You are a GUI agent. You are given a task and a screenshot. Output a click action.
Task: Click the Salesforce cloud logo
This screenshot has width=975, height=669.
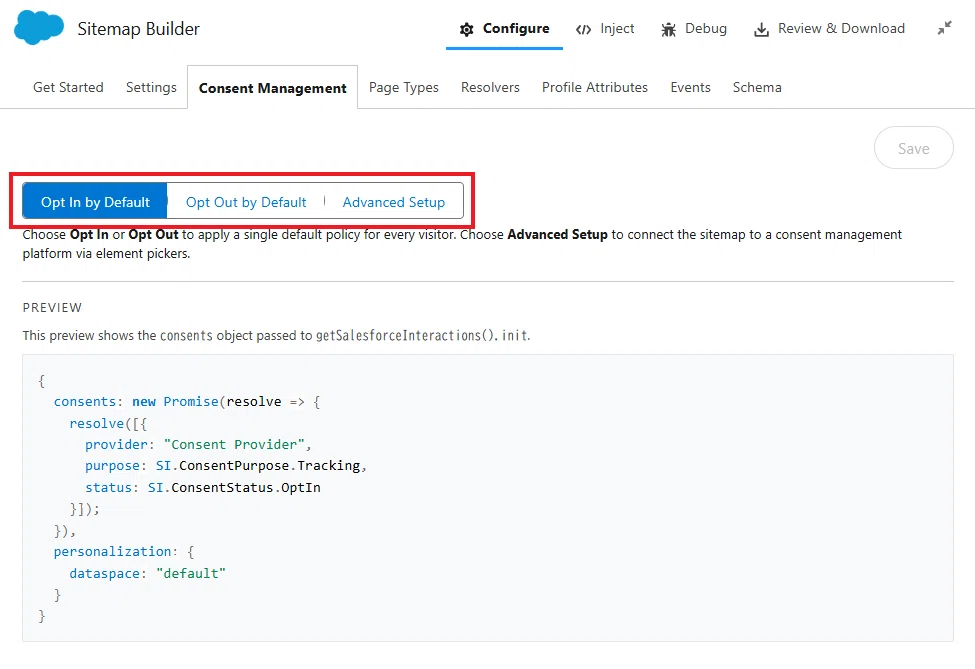point(39,27)
